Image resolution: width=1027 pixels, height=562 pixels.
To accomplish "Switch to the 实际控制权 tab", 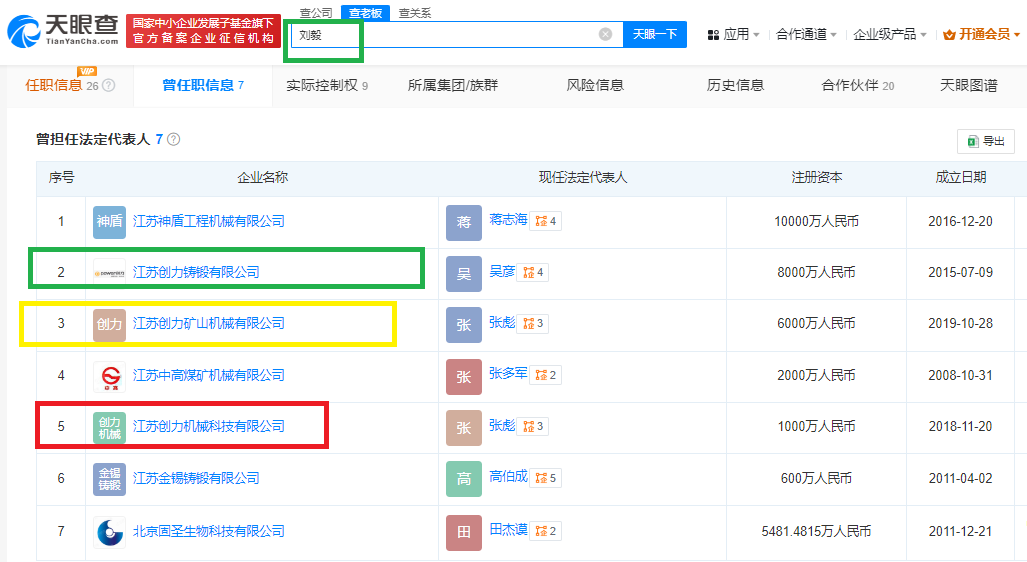I will coord(327,86).
